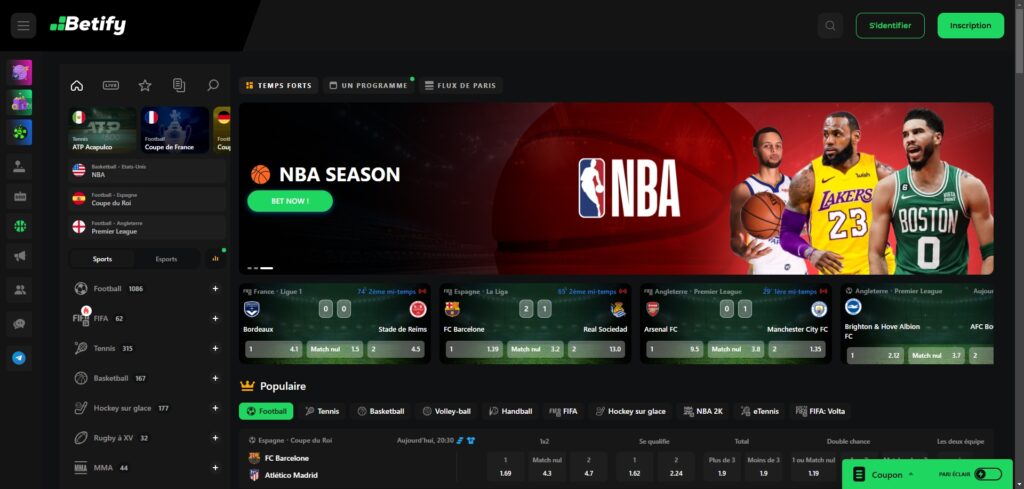Click Inscription sign-up button
Viewport: 1024px width, 489px height.
tap(970, 25)
